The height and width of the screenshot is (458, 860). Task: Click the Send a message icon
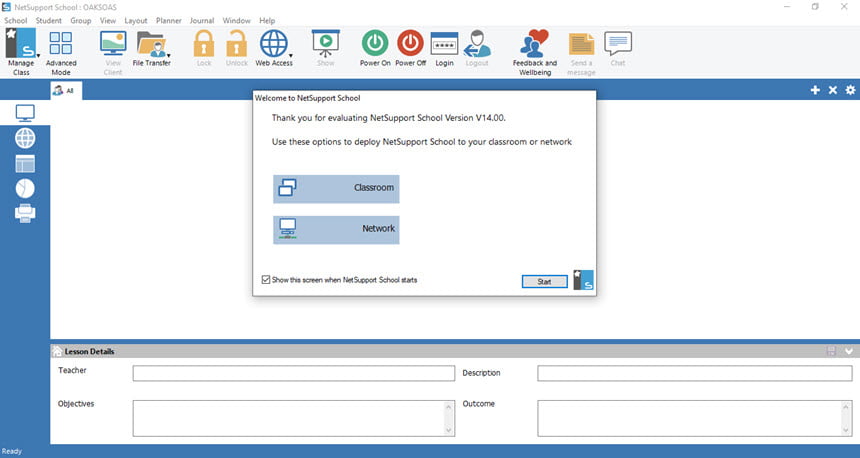click(x=581, y=44)
